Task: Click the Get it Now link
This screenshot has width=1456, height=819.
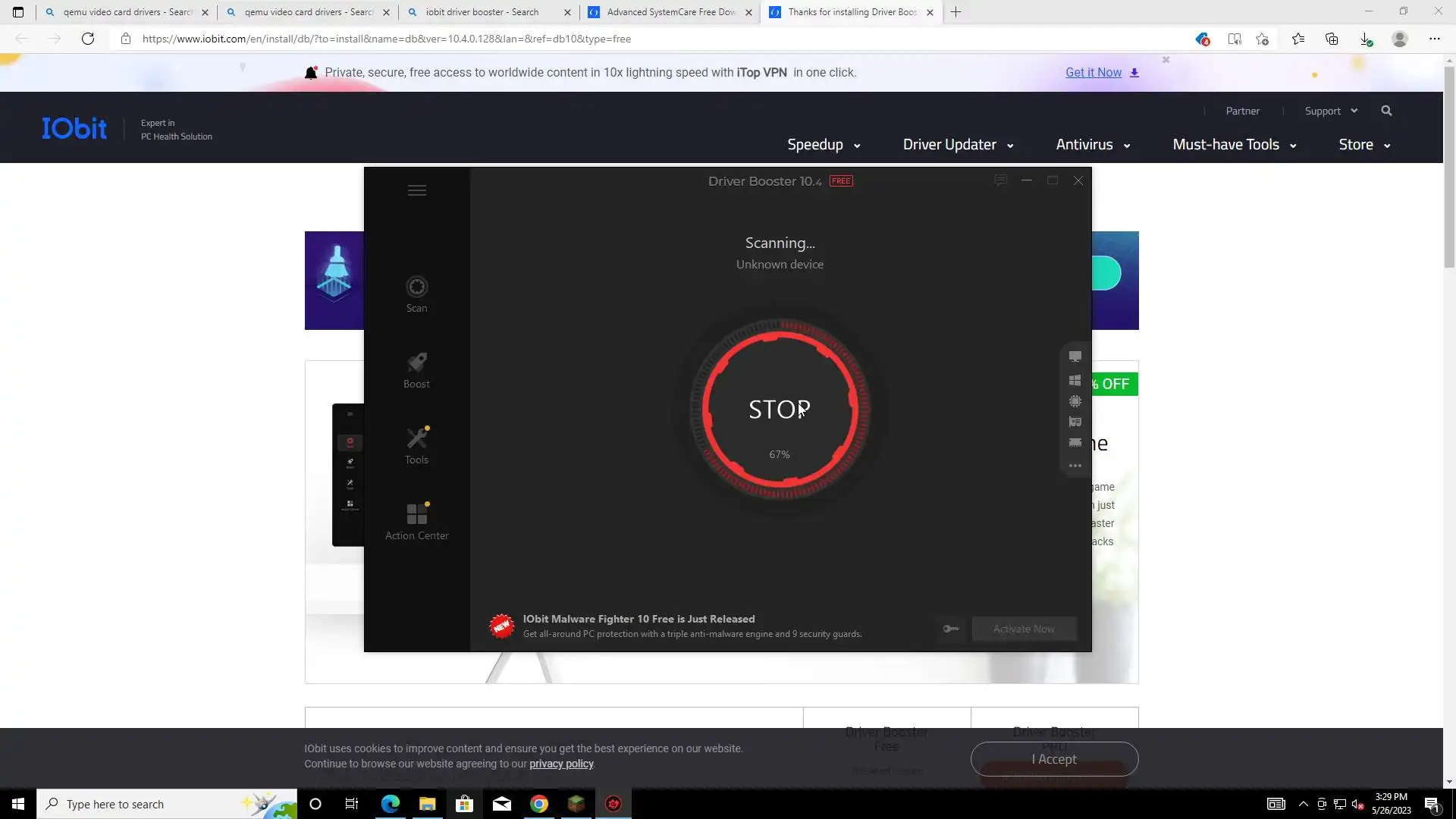Action: pyautogui.click(x=1094, y=73)
